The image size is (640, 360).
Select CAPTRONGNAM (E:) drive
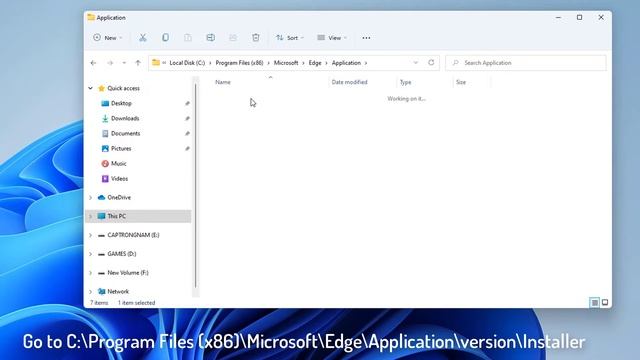tap(133, 235)
